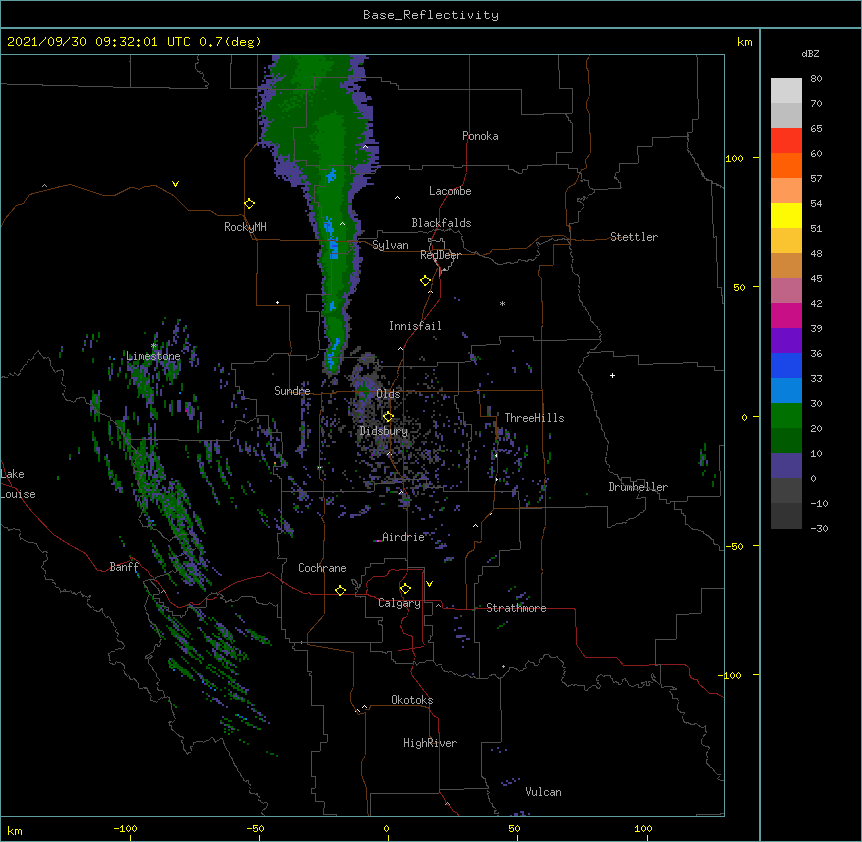Click the Limestone label
The image size is (862, 842).
(x=153, y=356)
